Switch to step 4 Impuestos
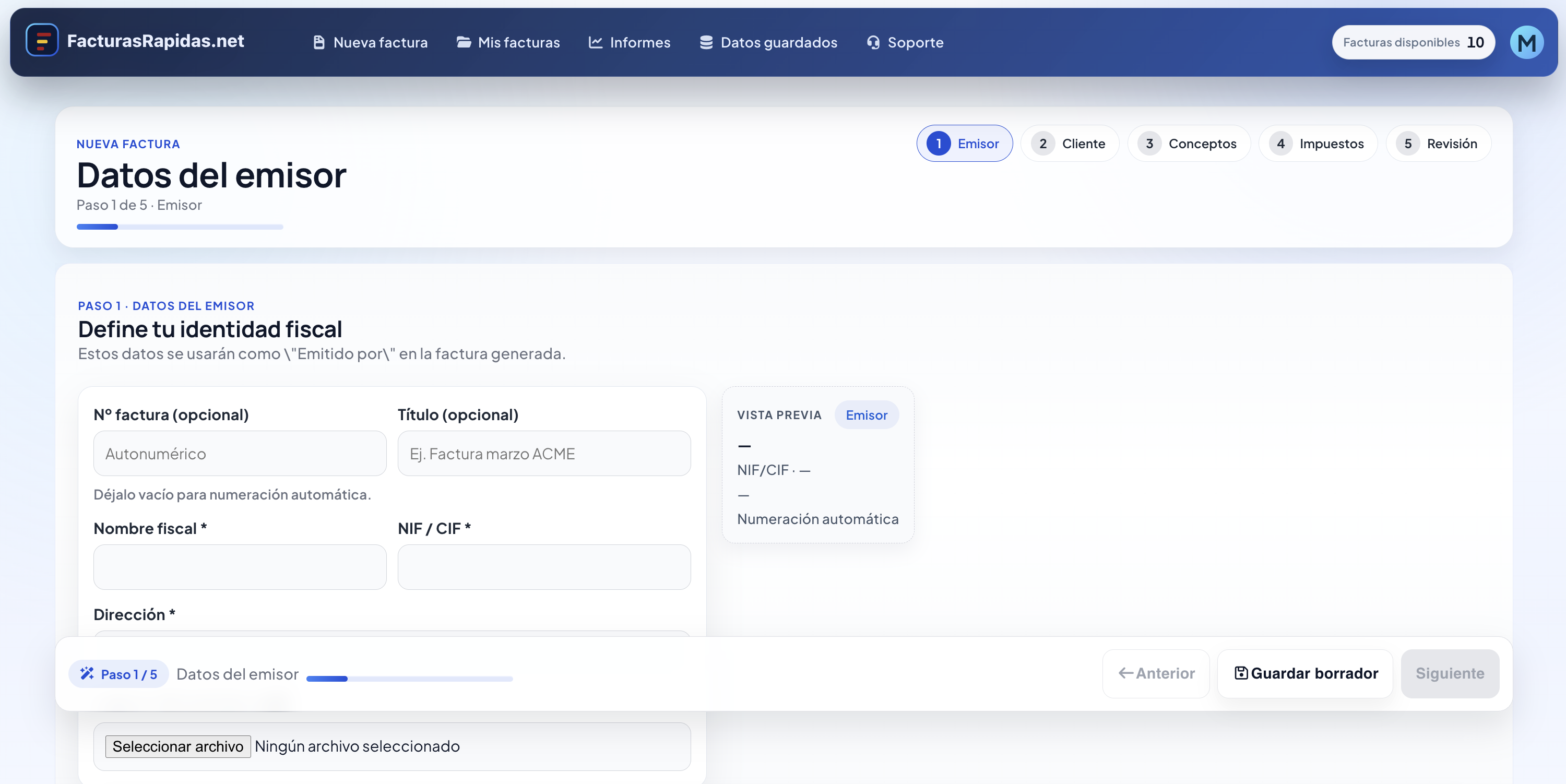 (1318, 144)
